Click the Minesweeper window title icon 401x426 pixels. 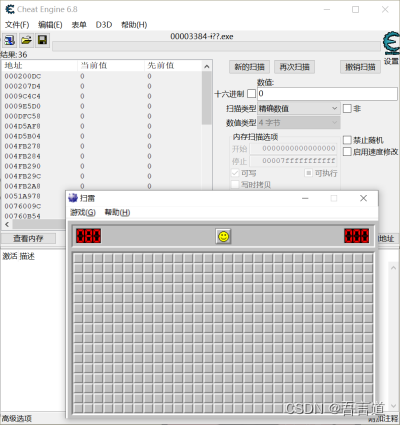(73, 198)
